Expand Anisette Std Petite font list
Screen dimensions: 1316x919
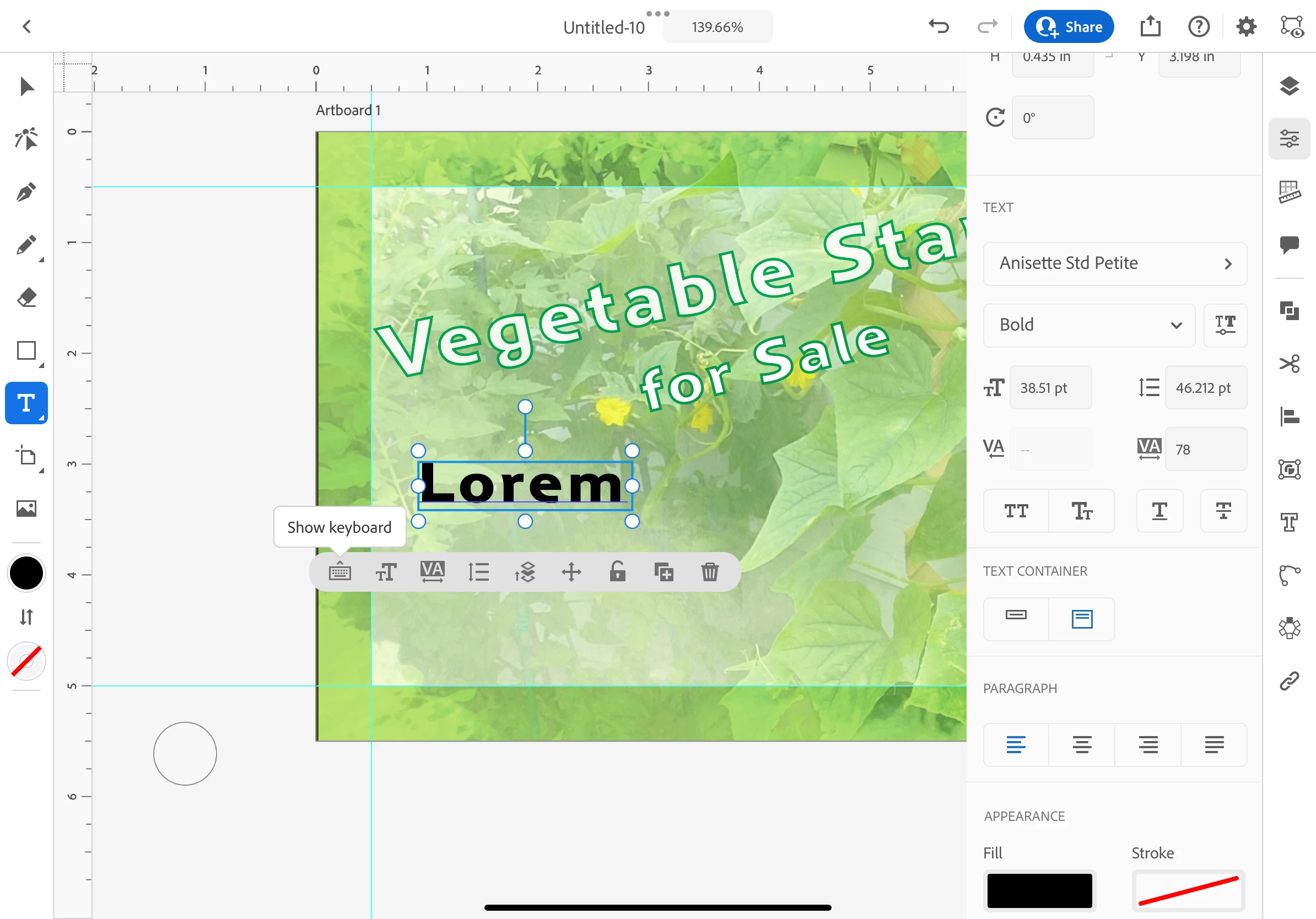tap(1114, 263)
